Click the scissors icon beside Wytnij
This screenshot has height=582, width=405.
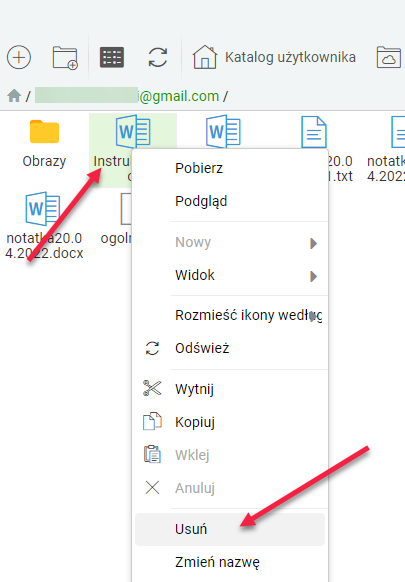(152, 388)
